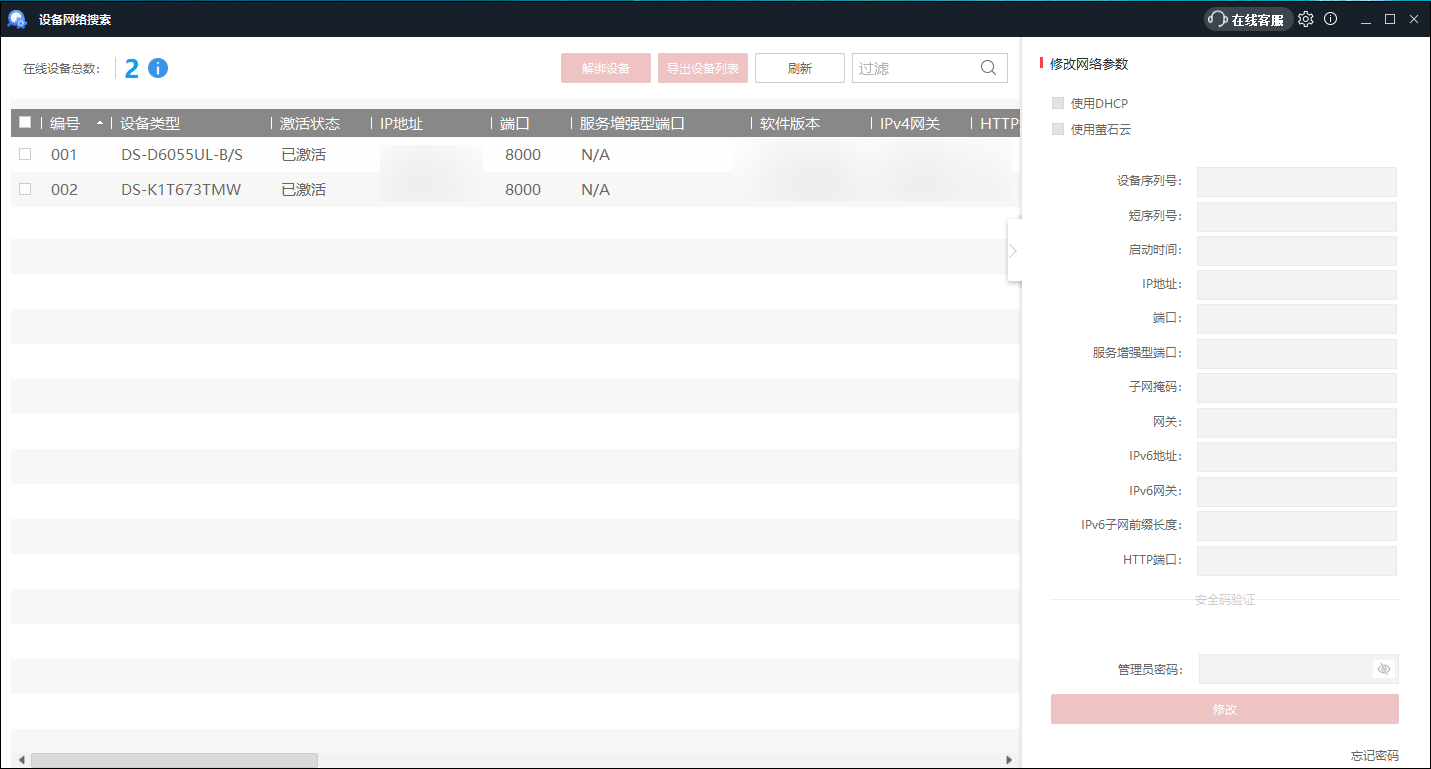Click N/A cell in device 002 row
Screen dimensions: 1431x769
595,190
